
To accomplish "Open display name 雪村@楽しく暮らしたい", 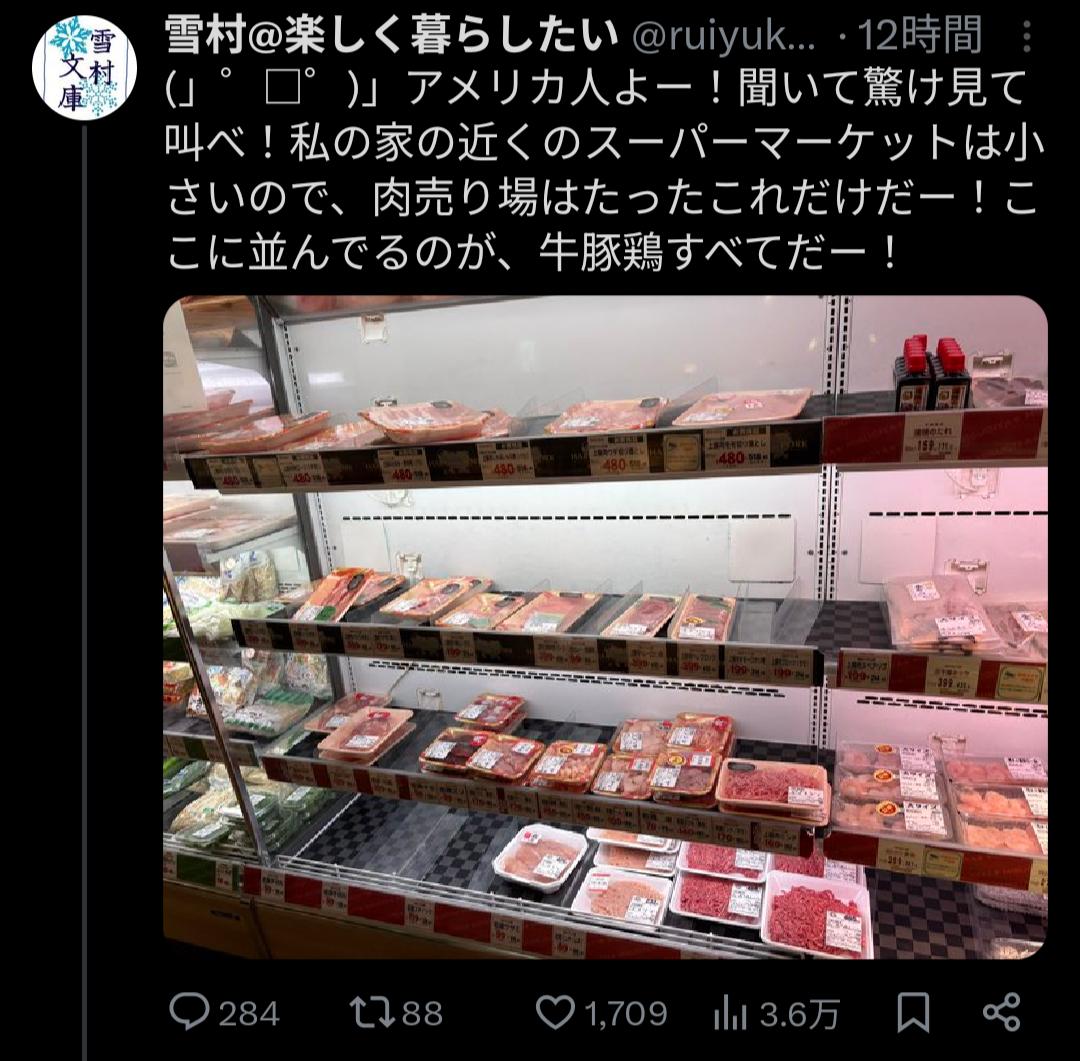I will point(392,35).
